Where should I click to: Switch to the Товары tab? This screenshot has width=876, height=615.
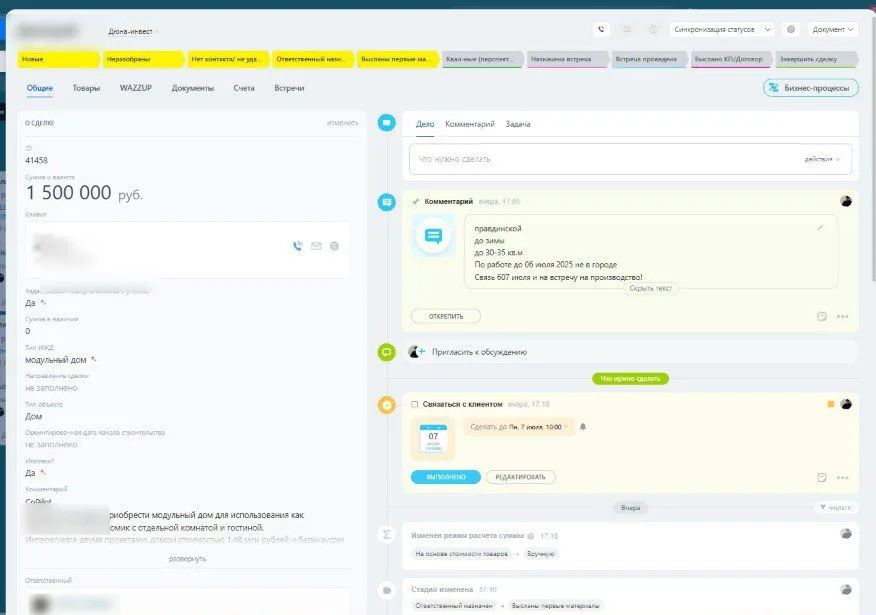tap(86, 88)
